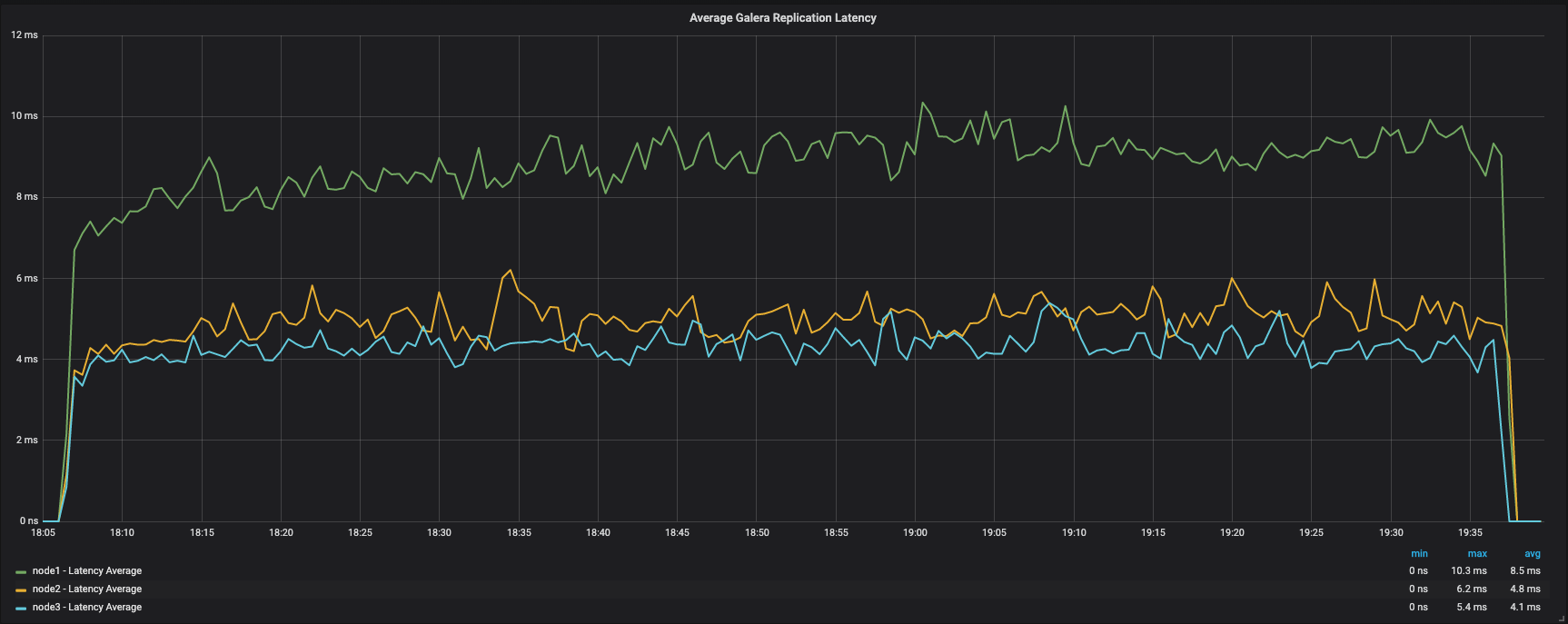
Task: Toggle node1 - Latency Average series visibility
Action: (86, 571)
